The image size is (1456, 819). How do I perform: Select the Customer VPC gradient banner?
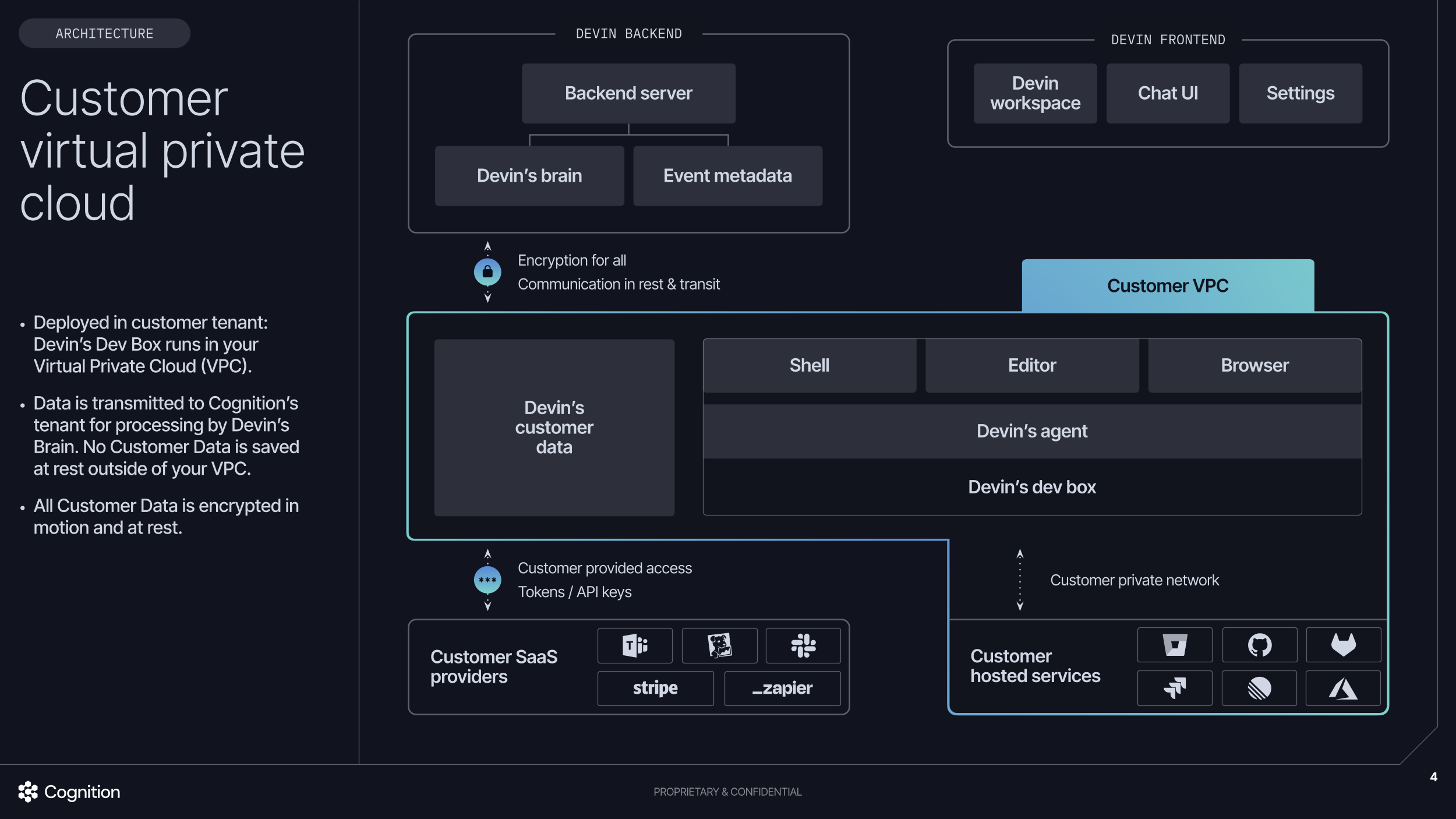(x=1167, y=285)
